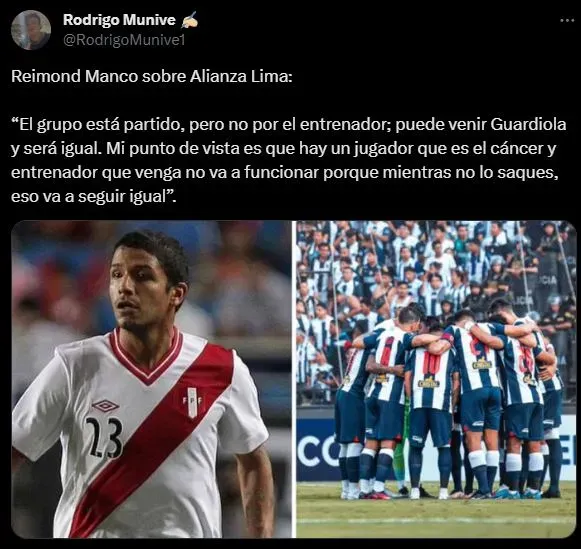Click the Umbro logo on the white jersey
This screenshot has height=549, width=581.
(106, 406)
